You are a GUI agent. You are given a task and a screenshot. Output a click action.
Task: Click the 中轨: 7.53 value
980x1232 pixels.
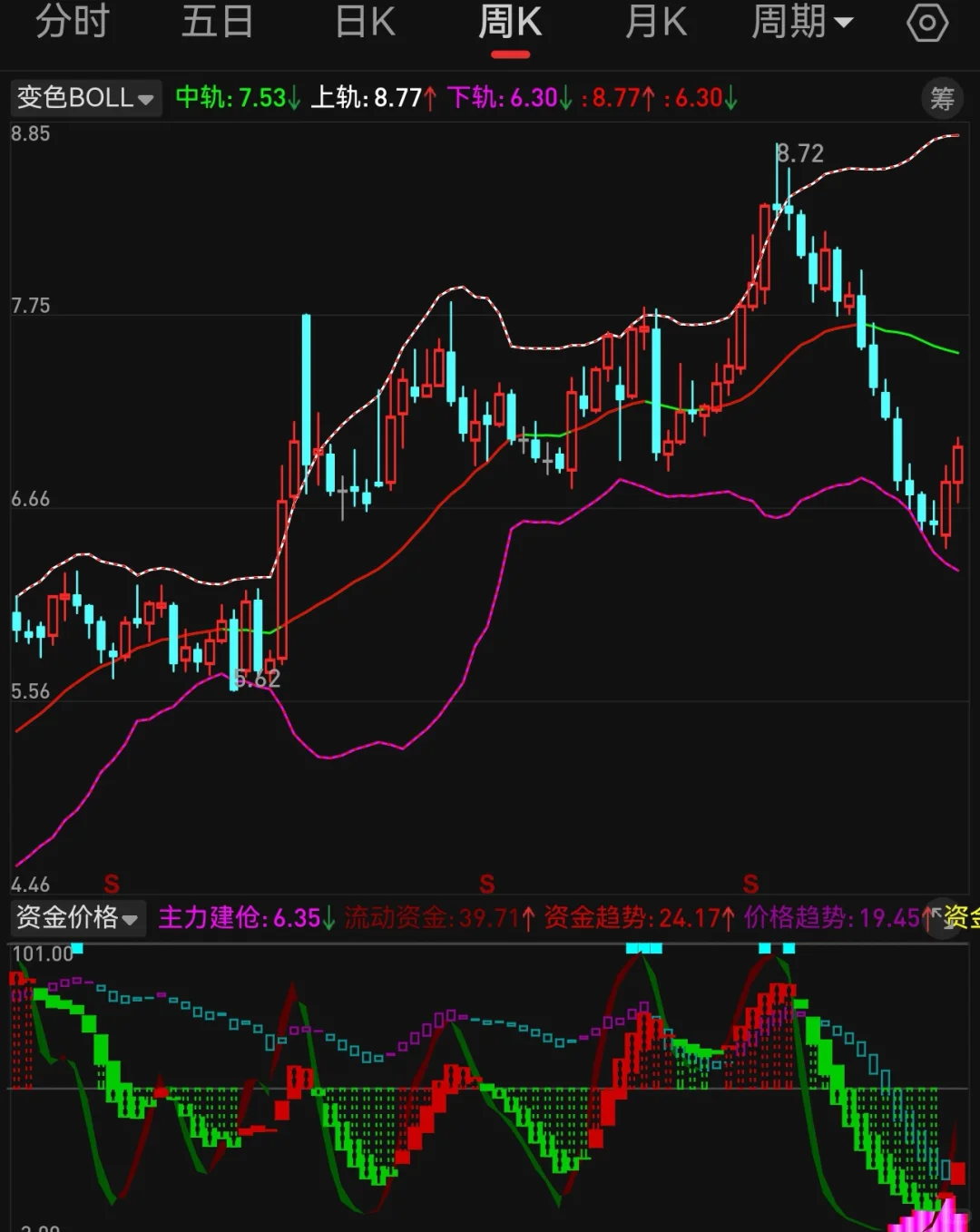click(x=238, y=97)
